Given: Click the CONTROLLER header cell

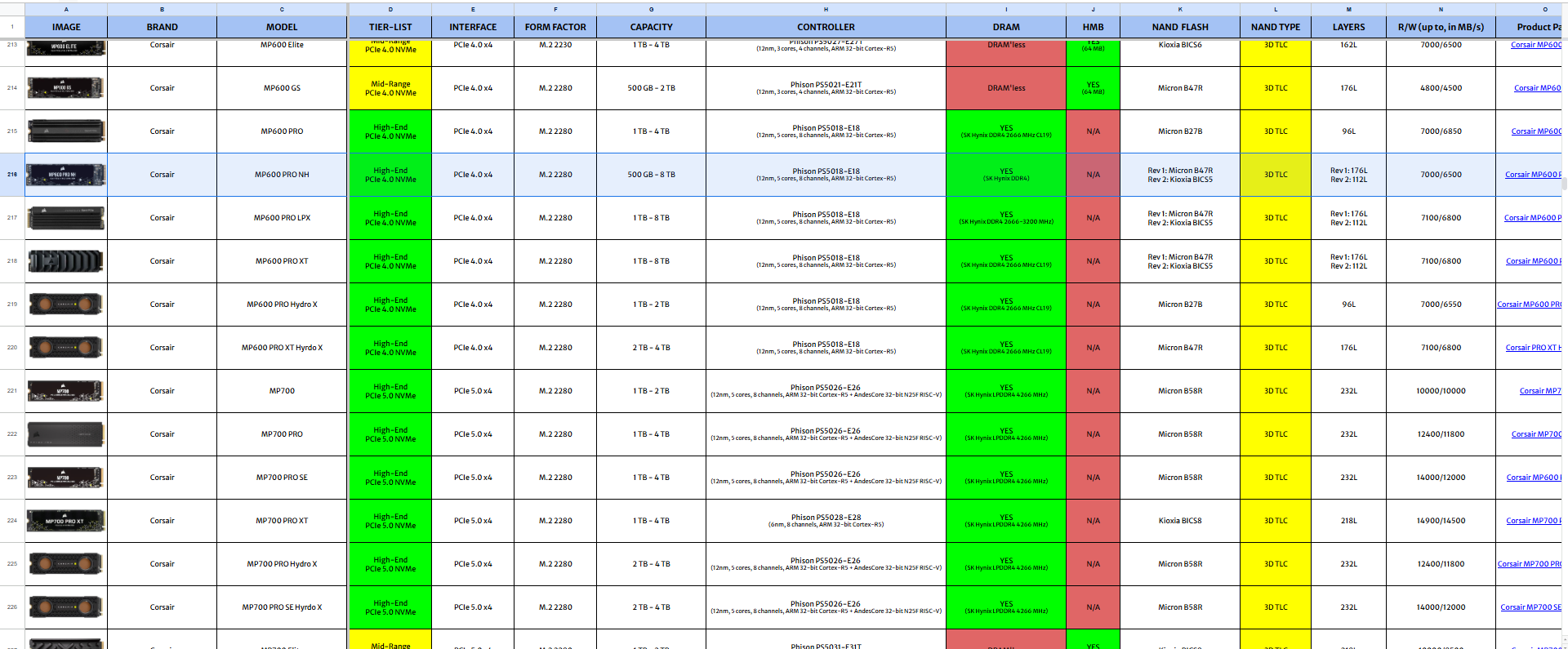Looking at the screenshot, I should [826, 27].
